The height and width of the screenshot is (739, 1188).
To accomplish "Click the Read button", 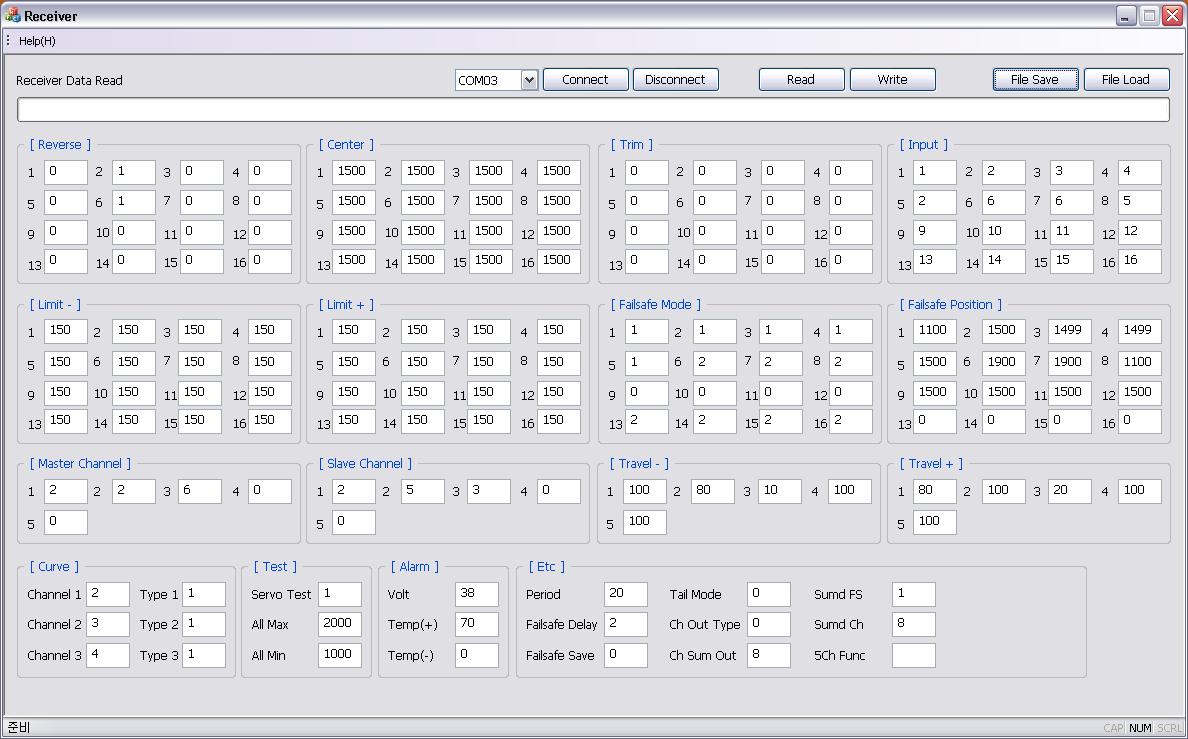I will tap(801, 80).
